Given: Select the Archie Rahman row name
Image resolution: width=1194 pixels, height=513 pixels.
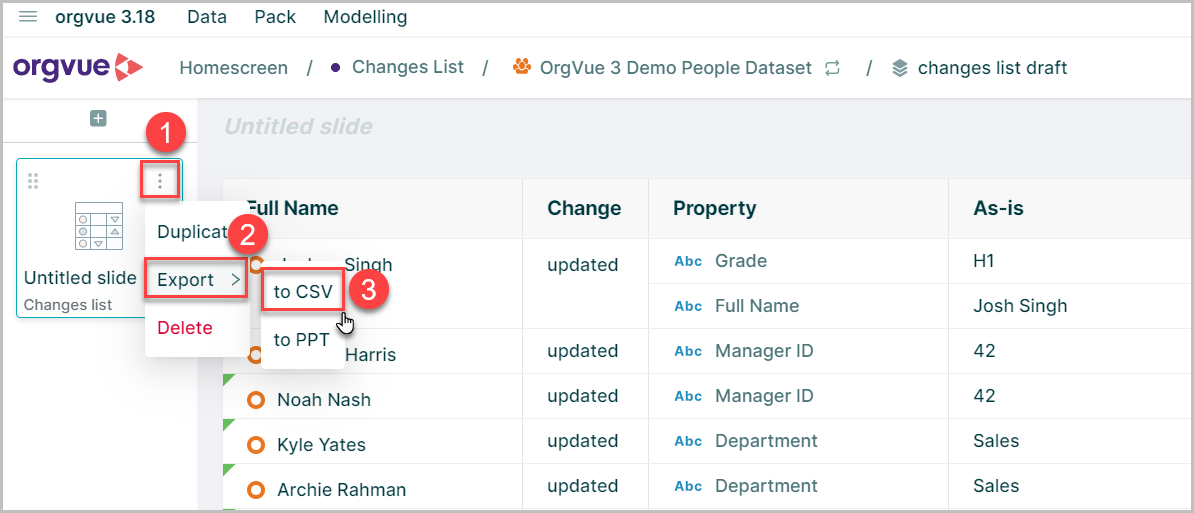Looking at the screenshot, I should tap(341, 490).
